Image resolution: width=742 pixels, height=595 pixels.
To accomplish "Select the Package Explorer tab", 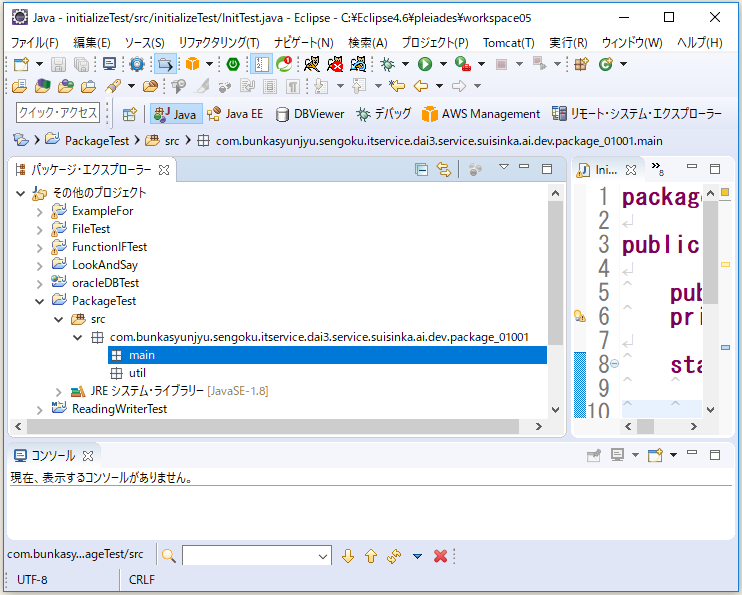I will [92, 170].
